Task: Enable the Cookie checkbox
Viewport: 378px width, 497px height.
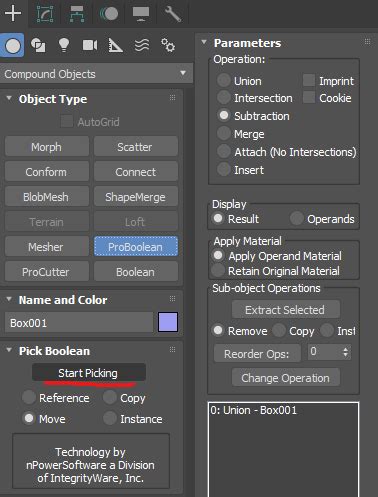Action: (309, 97)
